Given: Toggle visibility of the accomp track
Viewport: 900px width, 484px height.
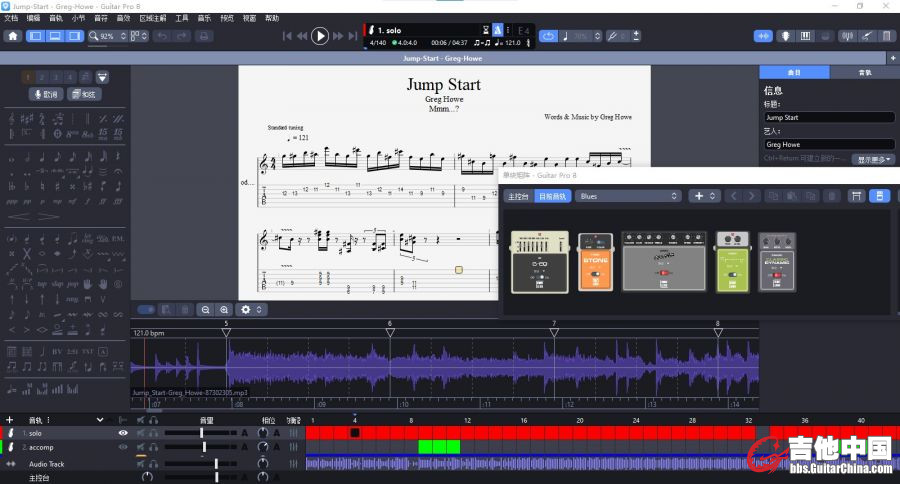Looking at the screenshot, I should point(124,447).
